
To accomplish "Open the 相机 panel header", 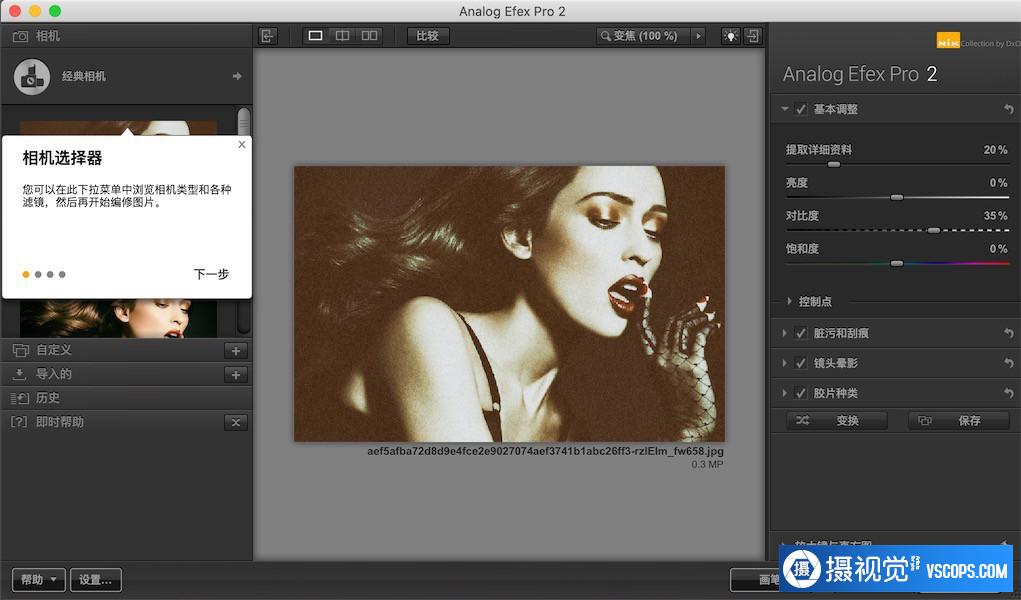I will [x=126, y=36].
